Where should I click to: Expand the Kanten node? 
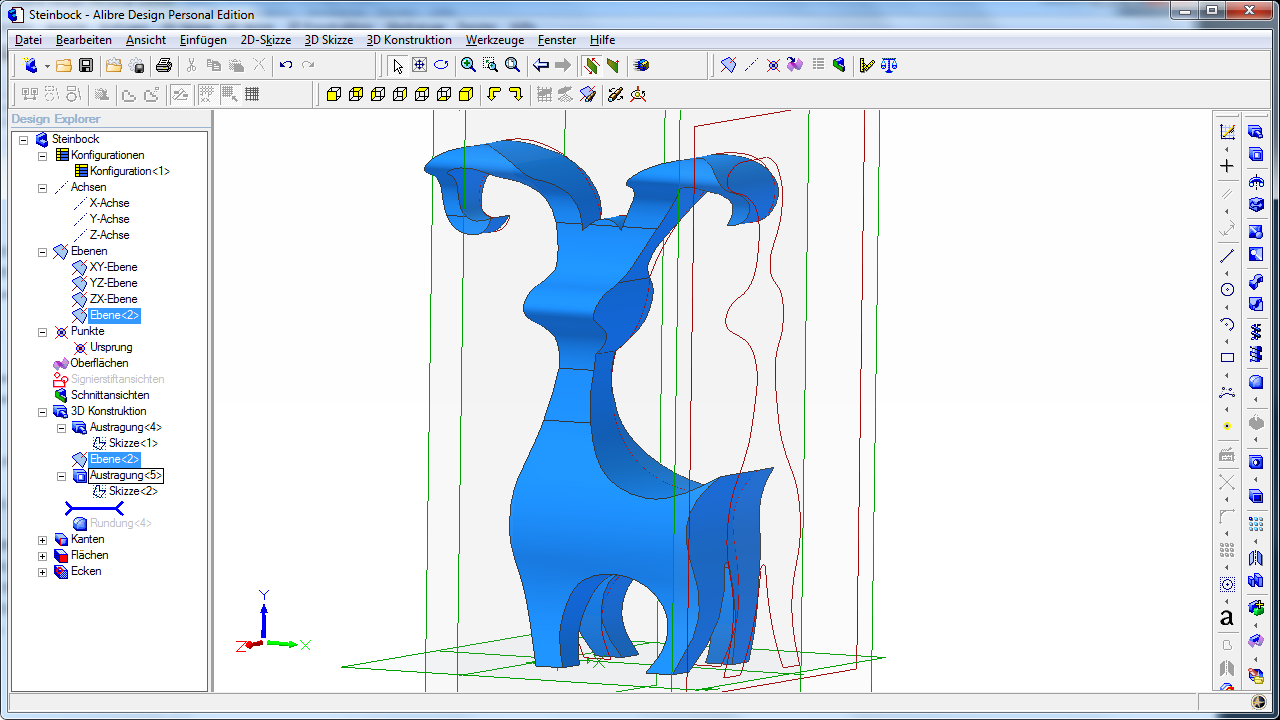(42, 540)
